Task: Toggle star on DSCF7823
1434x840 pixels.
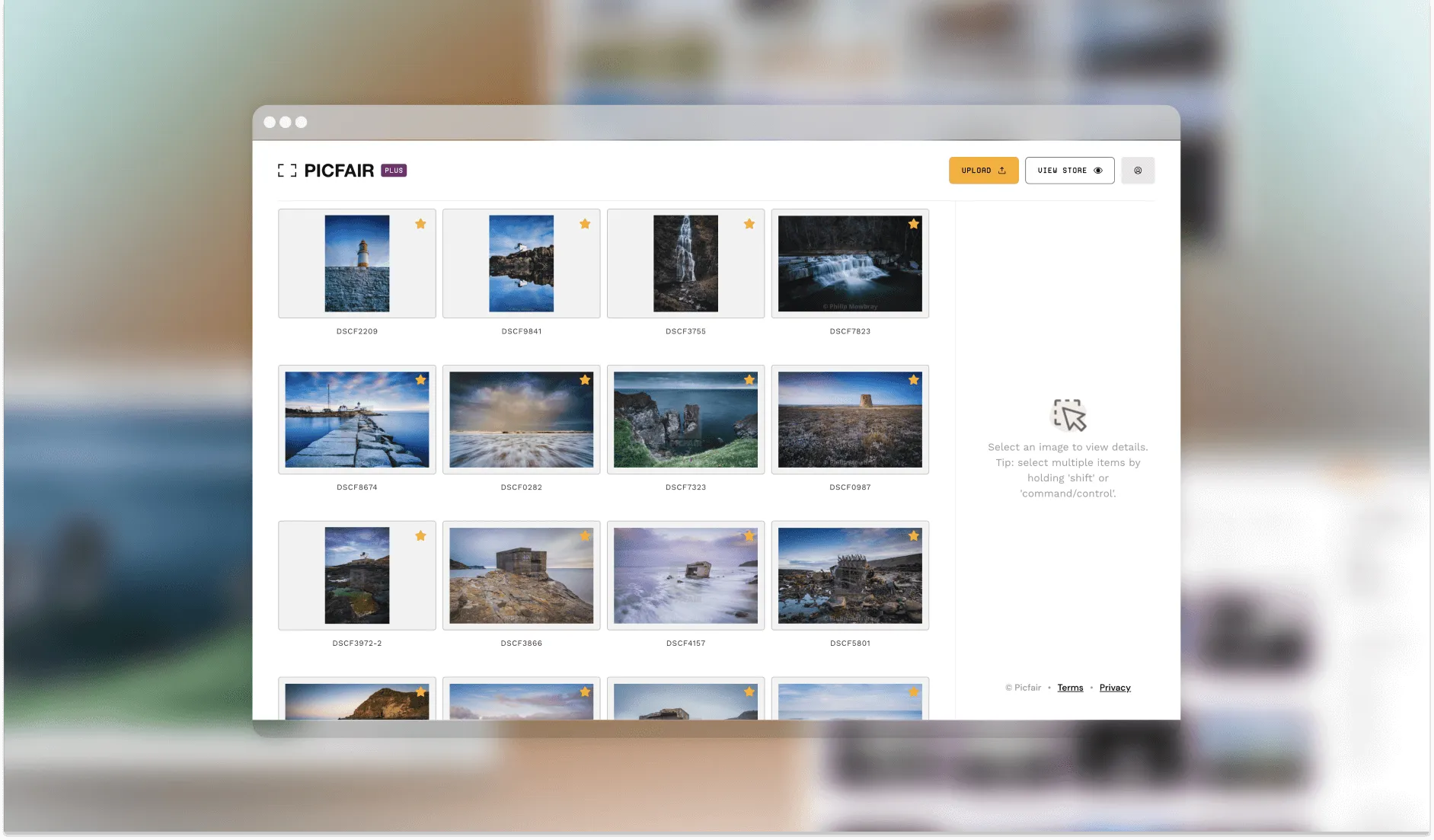Action: (x=914, y=224)
